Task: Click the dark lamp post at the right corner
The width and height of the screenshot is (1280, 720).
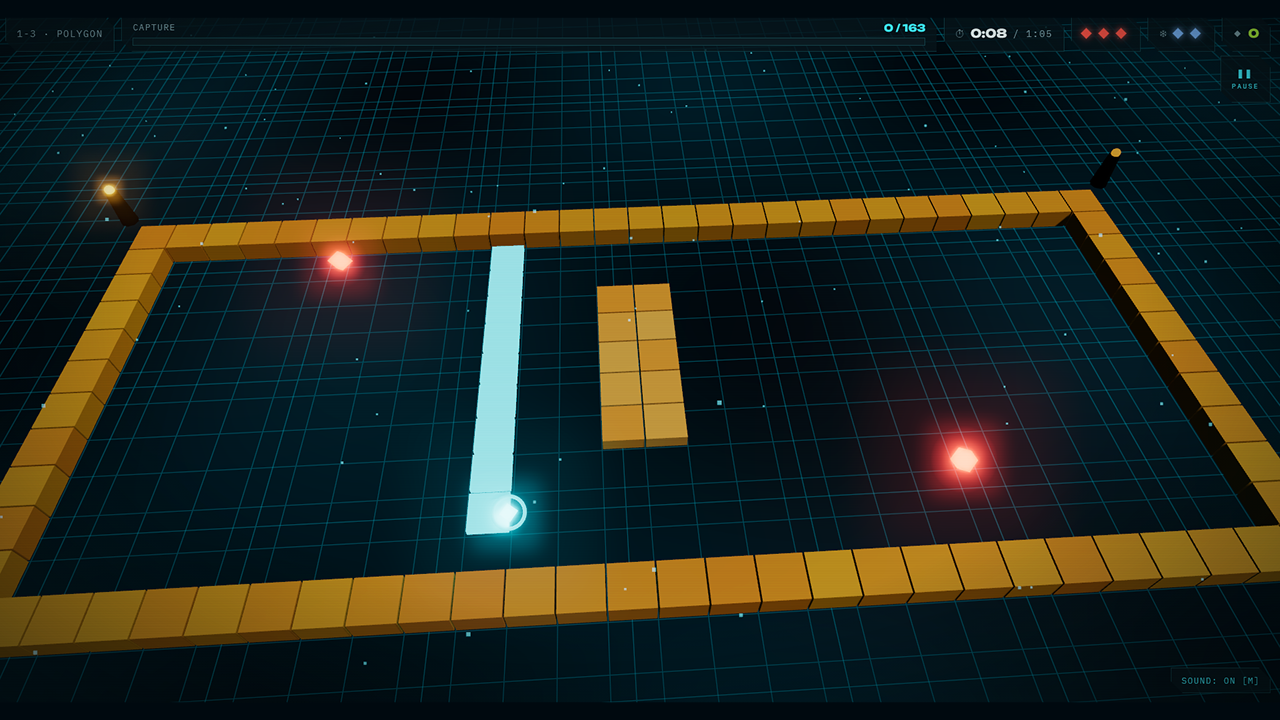Action: pyautogui.click(x=1106, y=168)
